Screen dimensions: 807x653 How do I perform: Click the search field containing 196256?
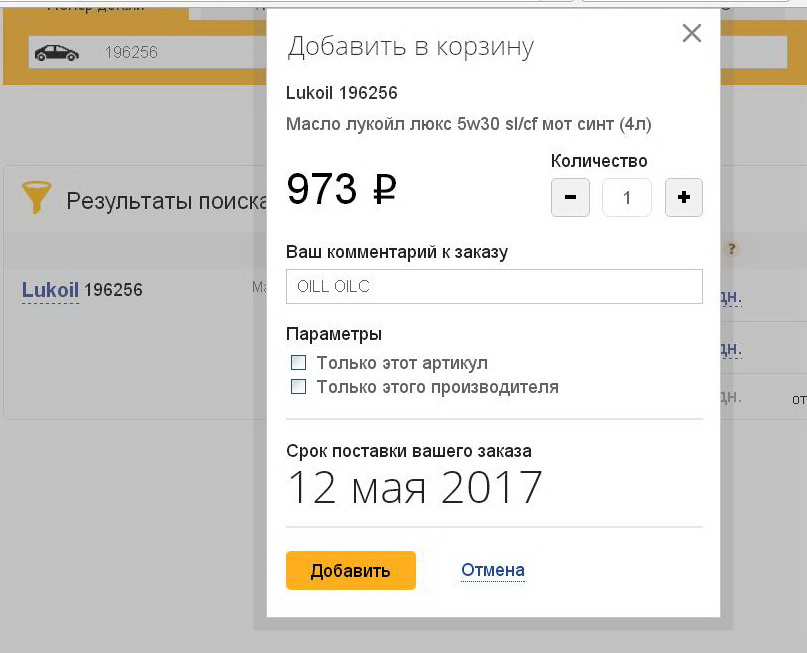coord(149,52)
